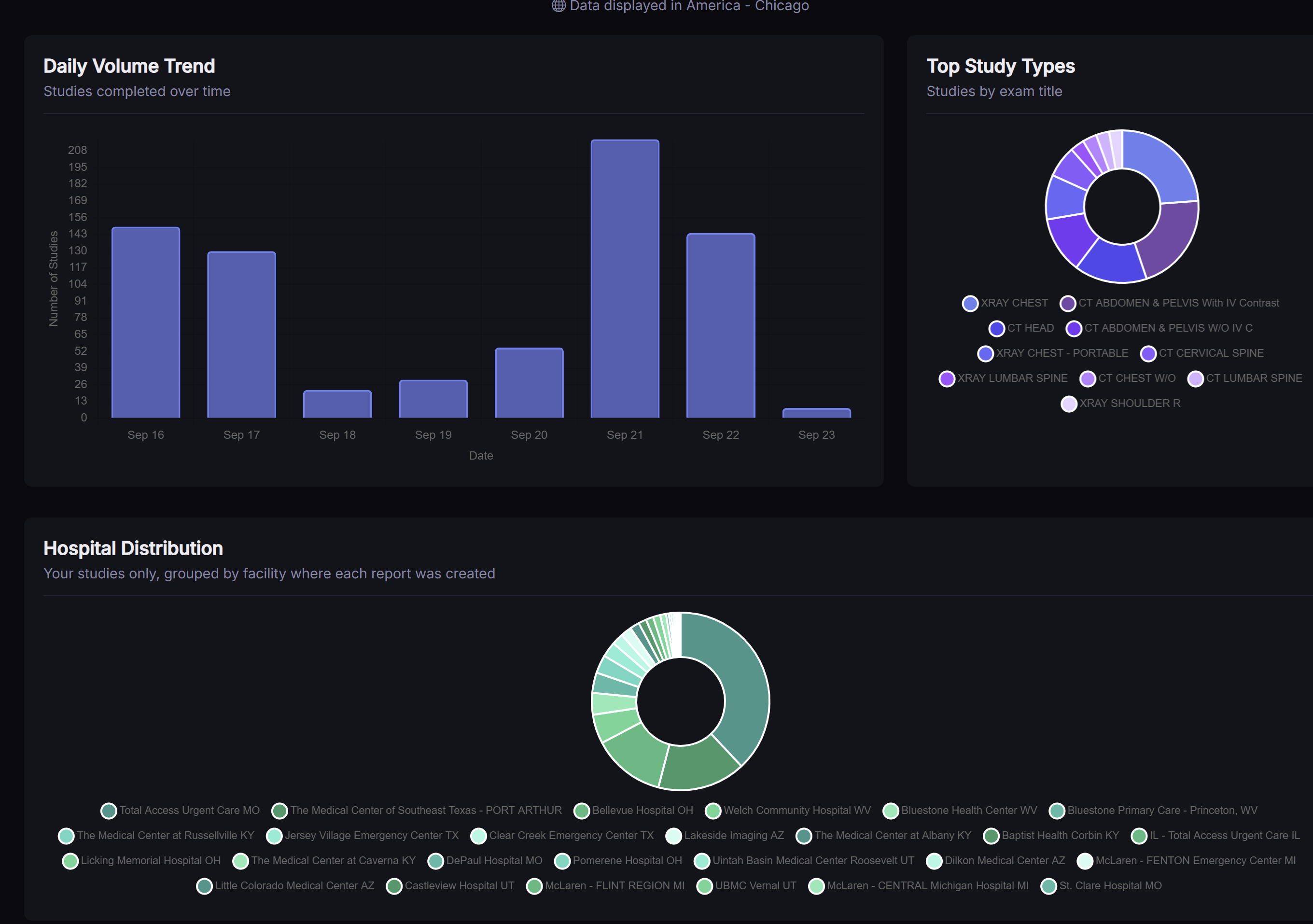
Task: Toggle Dilkon Medical Center AZ legend item
Action: click(996, 861)
